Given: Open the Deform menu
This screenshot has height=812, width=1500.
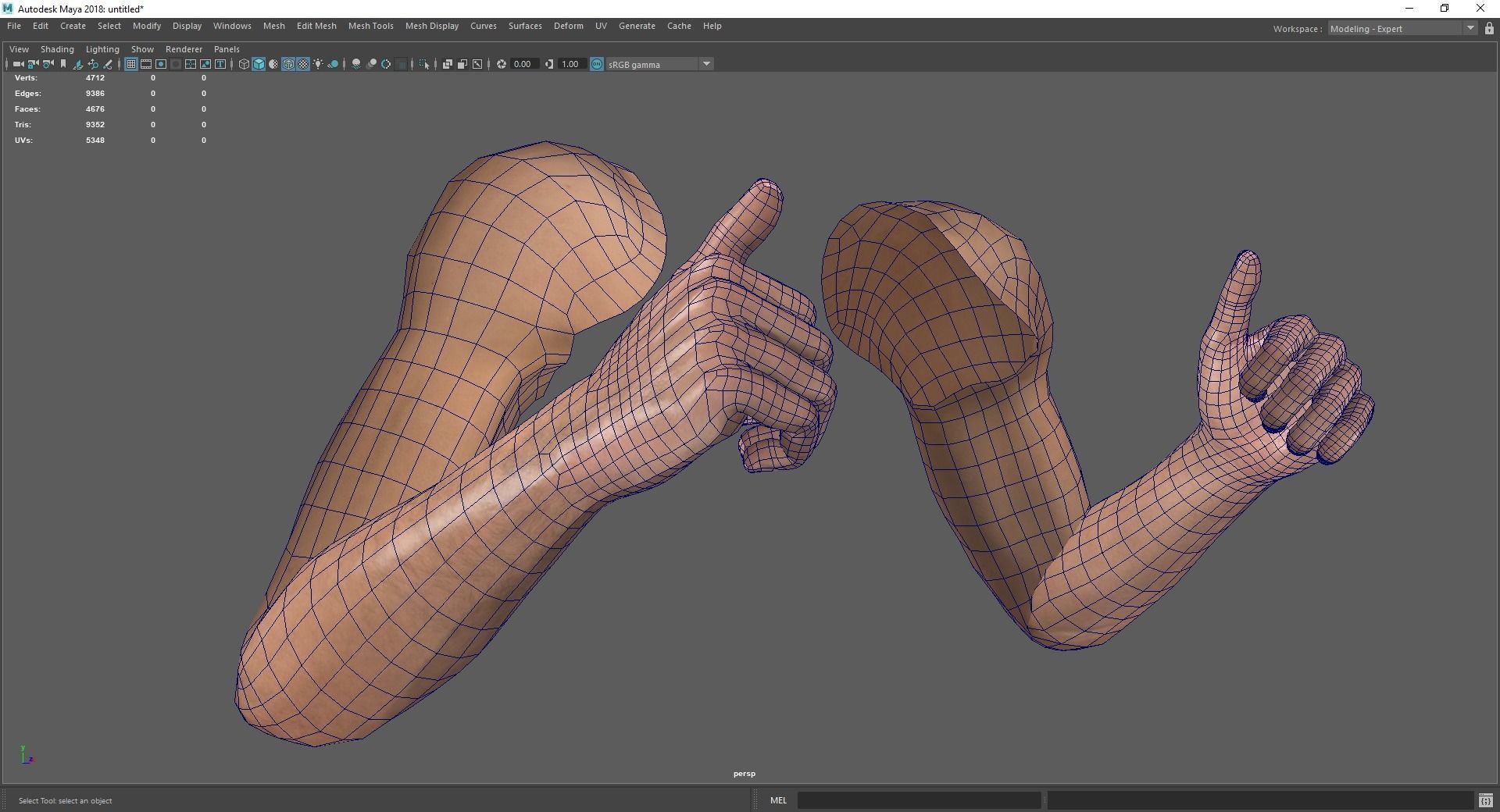Looking at the screenshot, I should click(x=568, y=26).
